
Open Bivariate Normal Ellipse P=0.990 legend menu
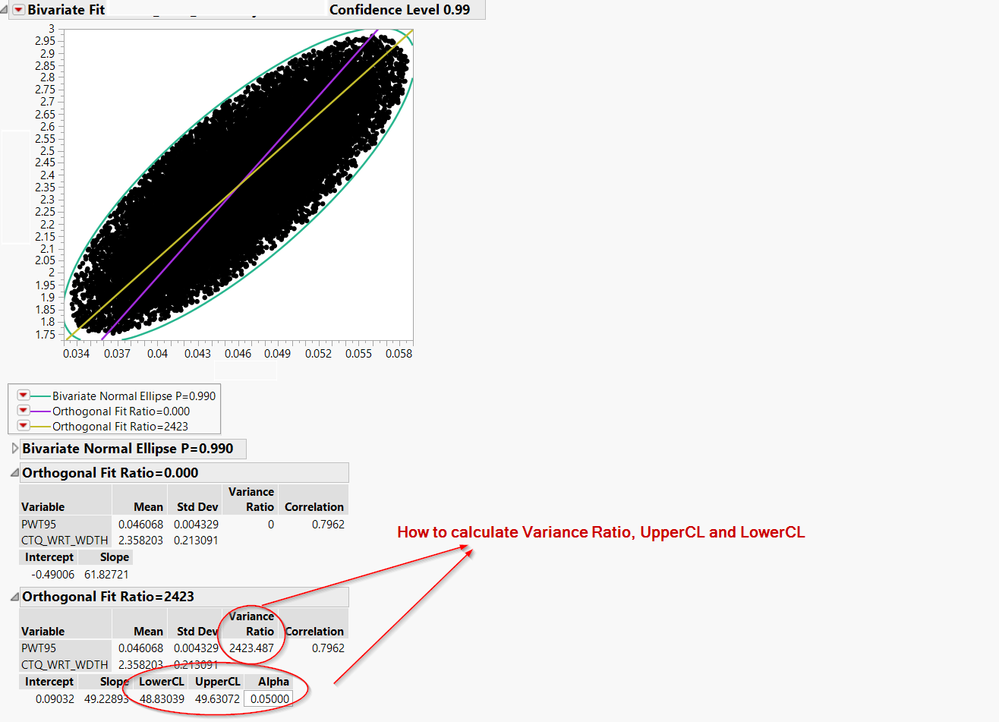[23, 396]
